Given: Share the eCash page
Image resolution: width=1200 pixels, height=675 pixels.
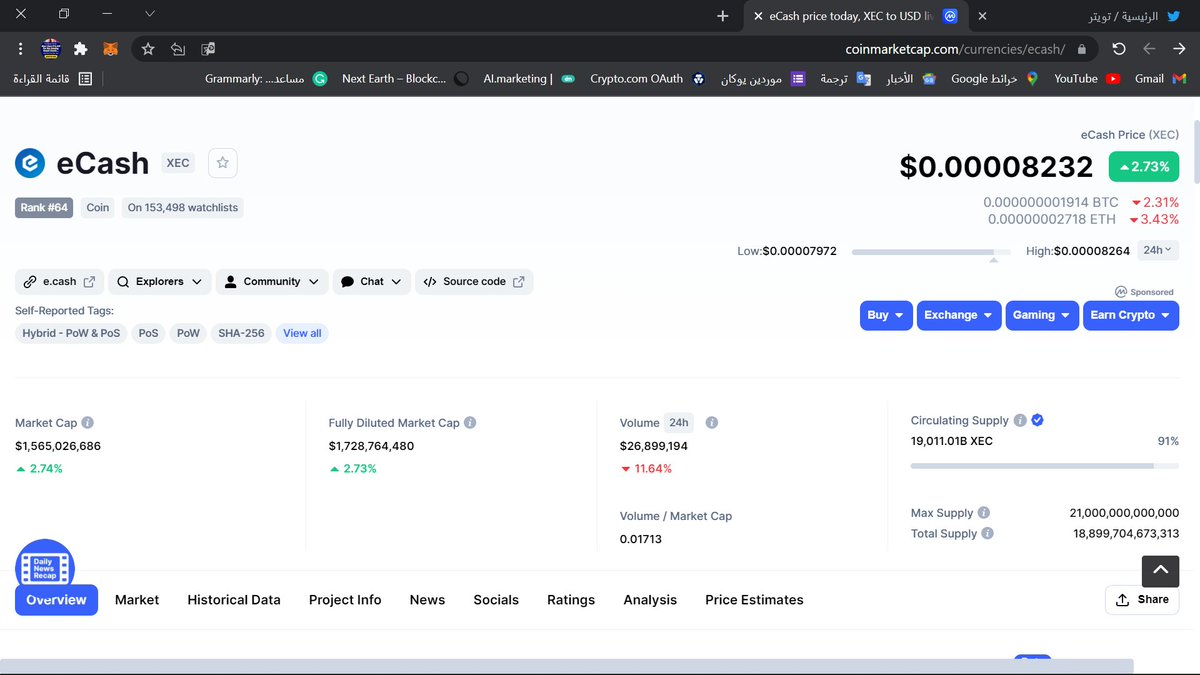Looking at the screenshot, I should click(x=1142, y=600).
